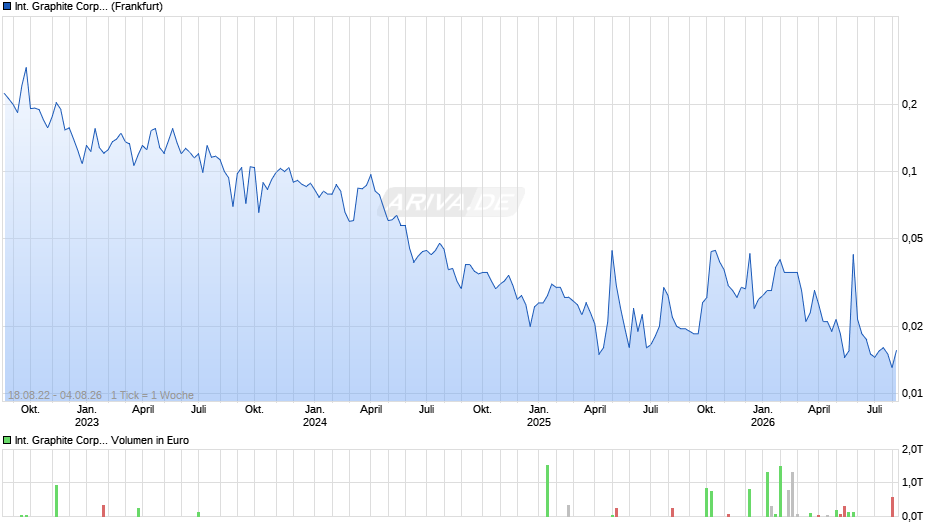Click the last red volume bar at the right edge
The width and height of the screenshot is (940, 526).
(892, 507)
